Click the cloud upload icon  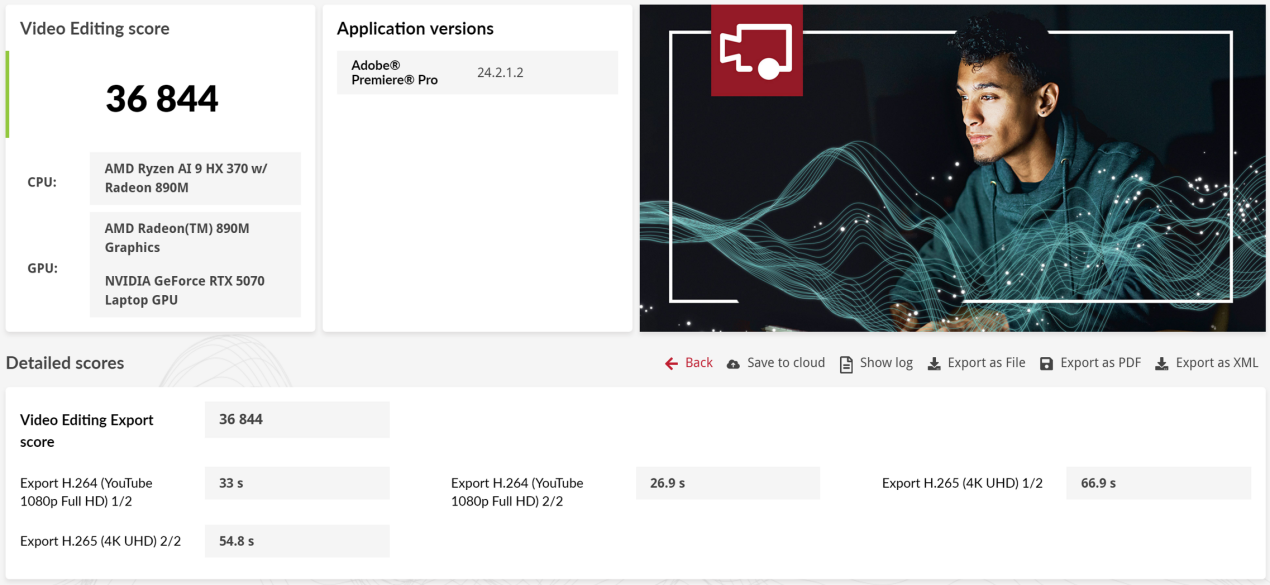[x=734, y=364]
